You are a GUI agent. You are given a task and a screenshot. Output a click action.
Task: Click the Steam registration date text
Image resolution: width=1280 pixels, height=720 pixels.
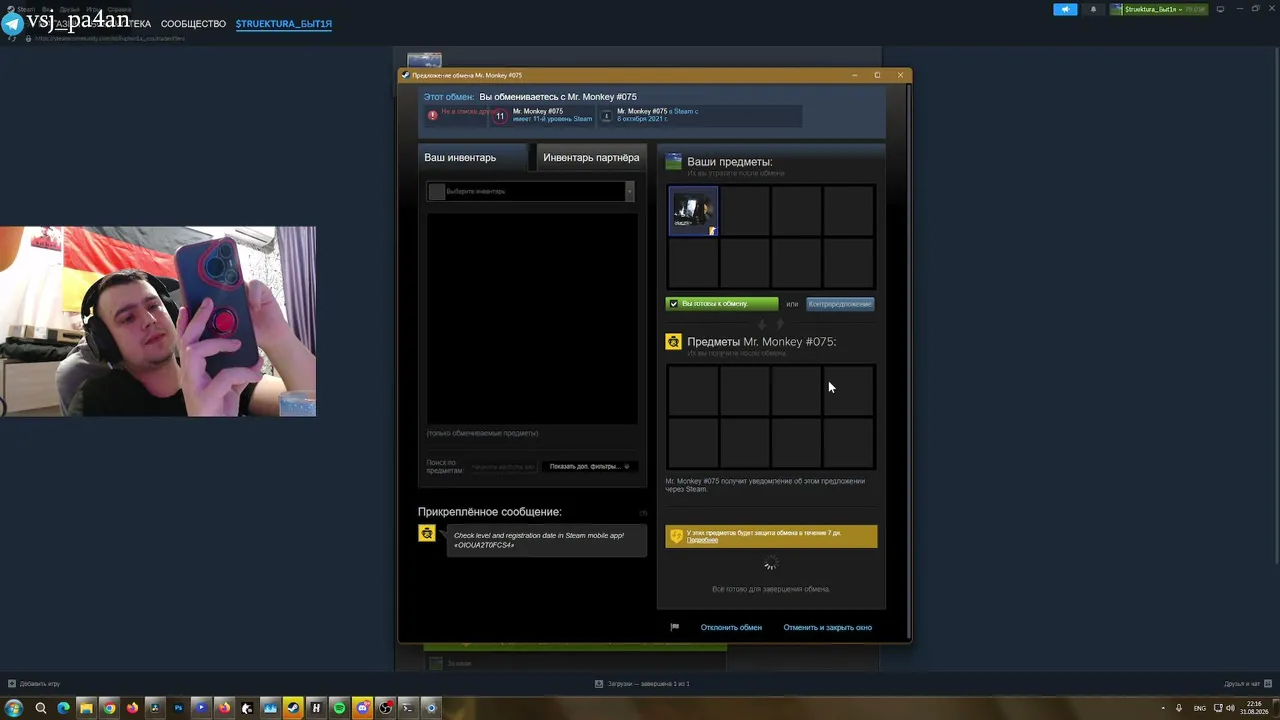[x=658, y=115]
